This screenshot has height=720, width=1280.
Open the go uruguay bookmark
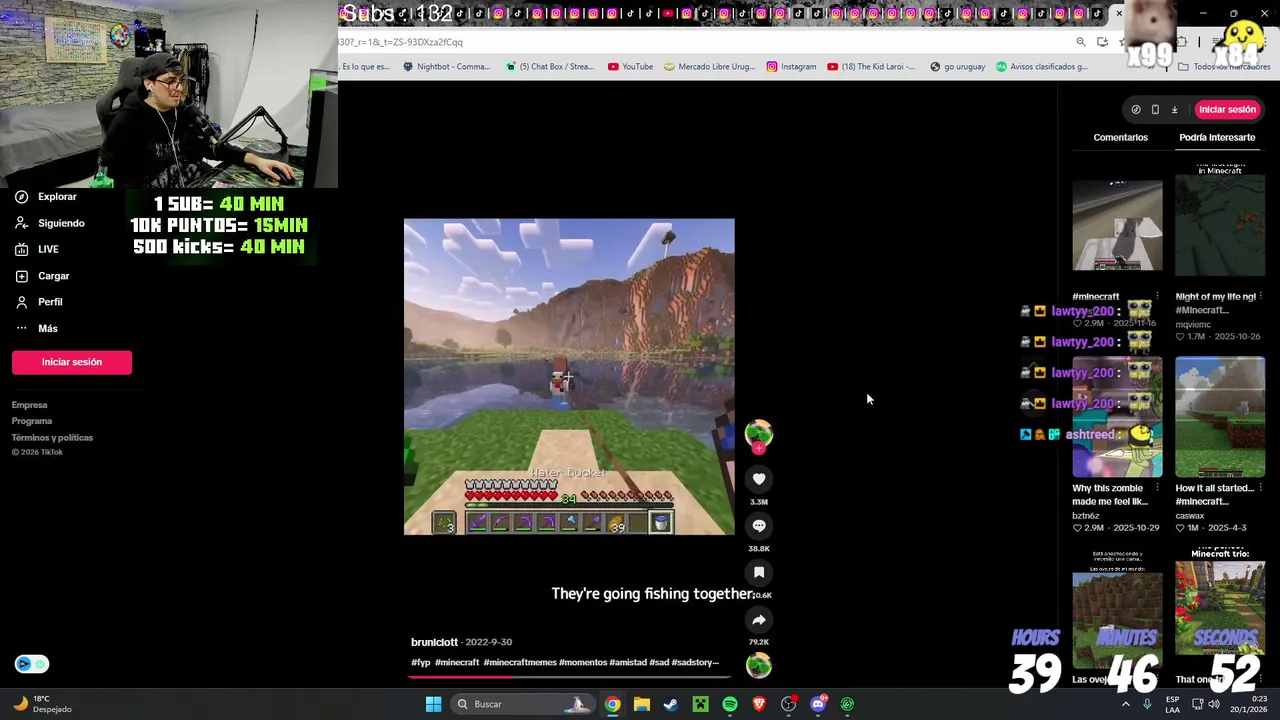[957, 67]
